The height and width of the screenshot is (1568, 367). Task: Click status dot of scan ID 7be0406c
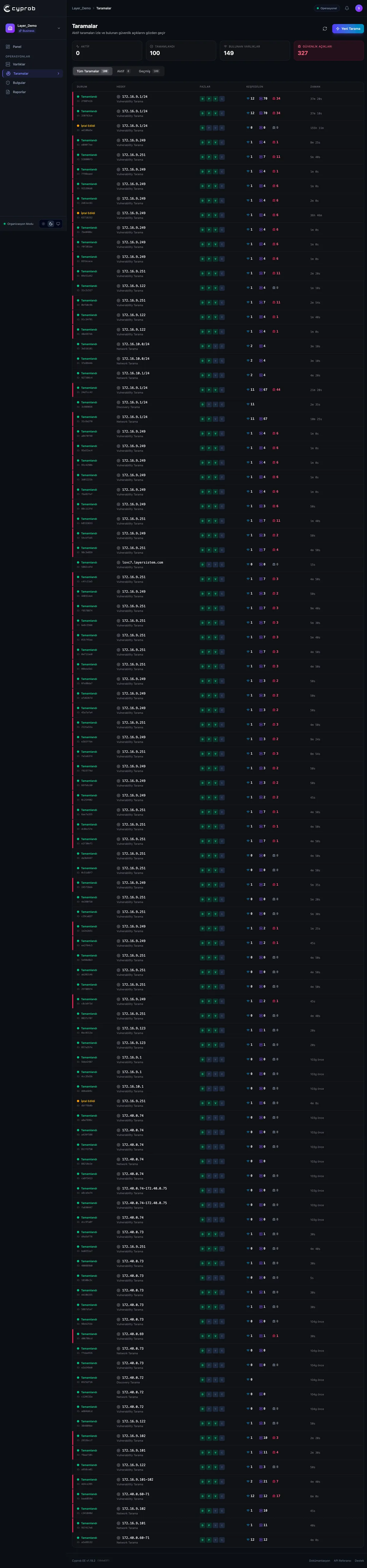(78, 228)
